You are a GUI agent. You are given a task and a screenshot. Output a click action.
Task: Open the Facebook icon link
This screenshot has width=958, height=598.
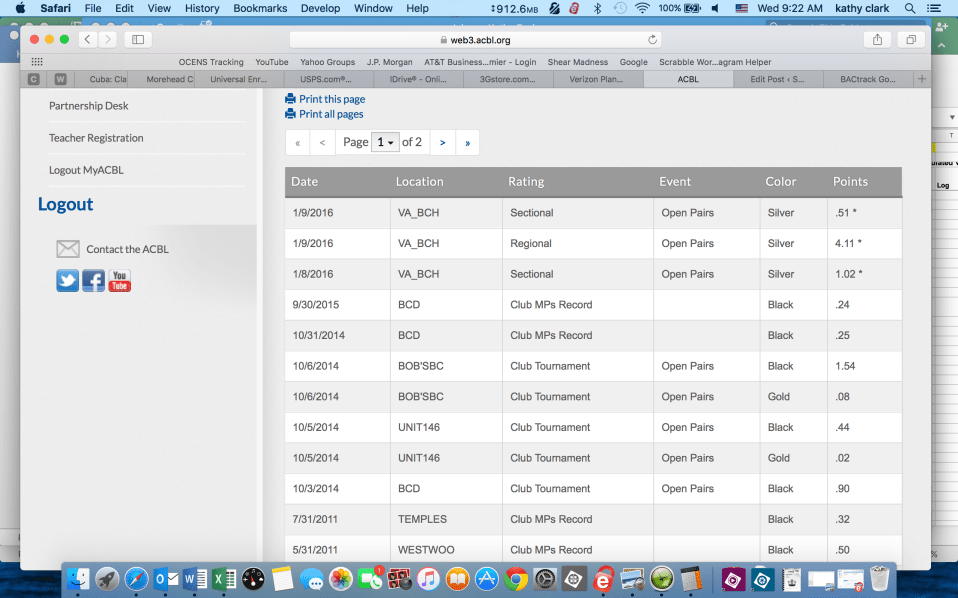[93, 281]
